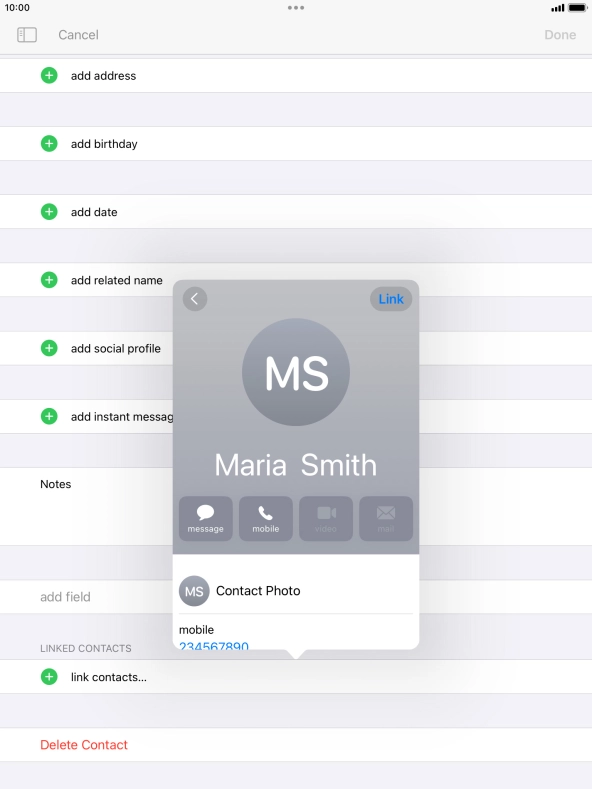Tap the disabled mail action button
Viewport: 592px width, 789px height.
386,518
